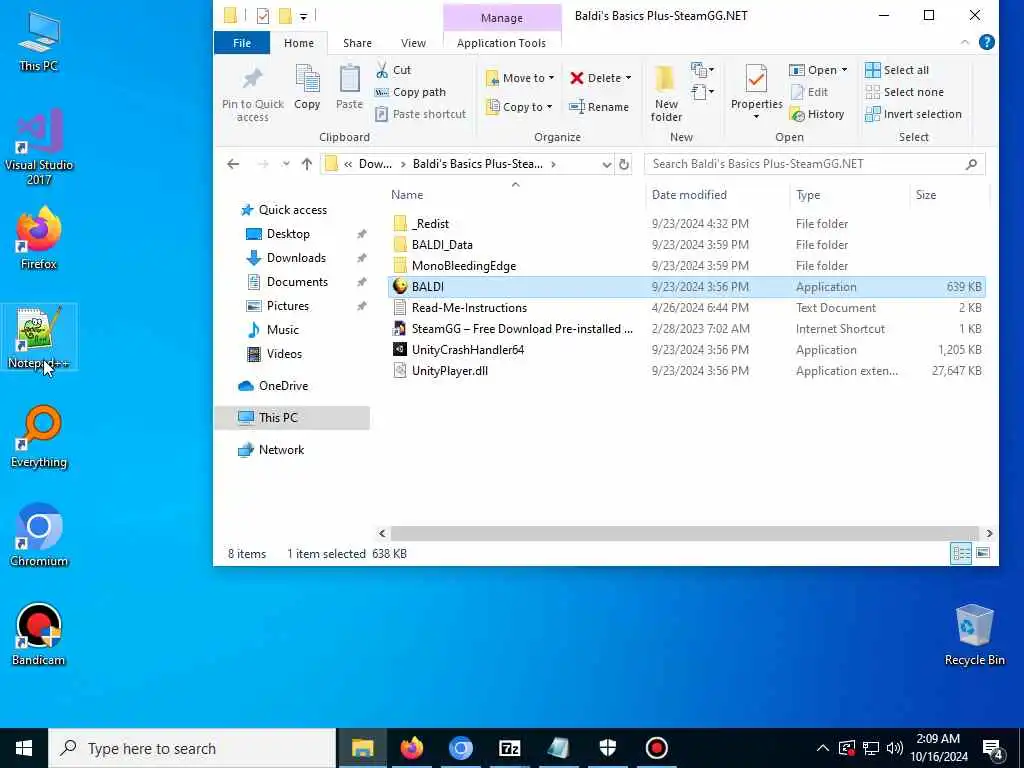
Task: Select Network in navigation pane
Action: click(281, 450)
